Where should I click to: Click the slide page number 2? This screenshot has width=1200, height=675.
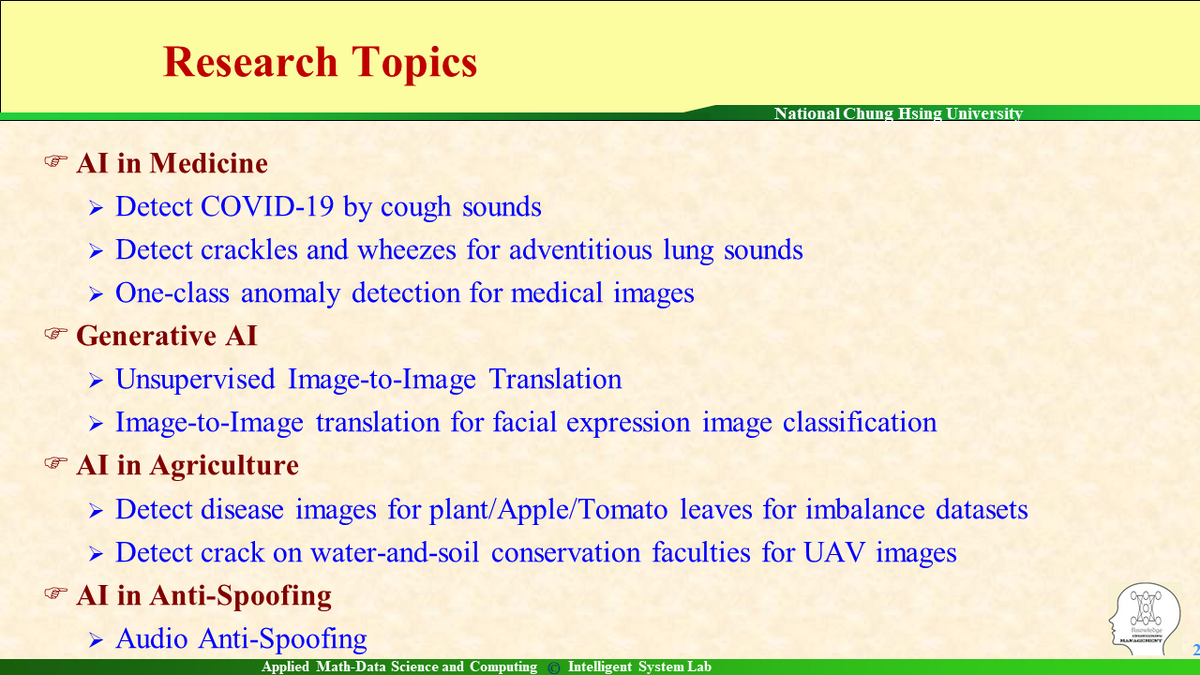pyautogui.click(x=1194, y=648)
